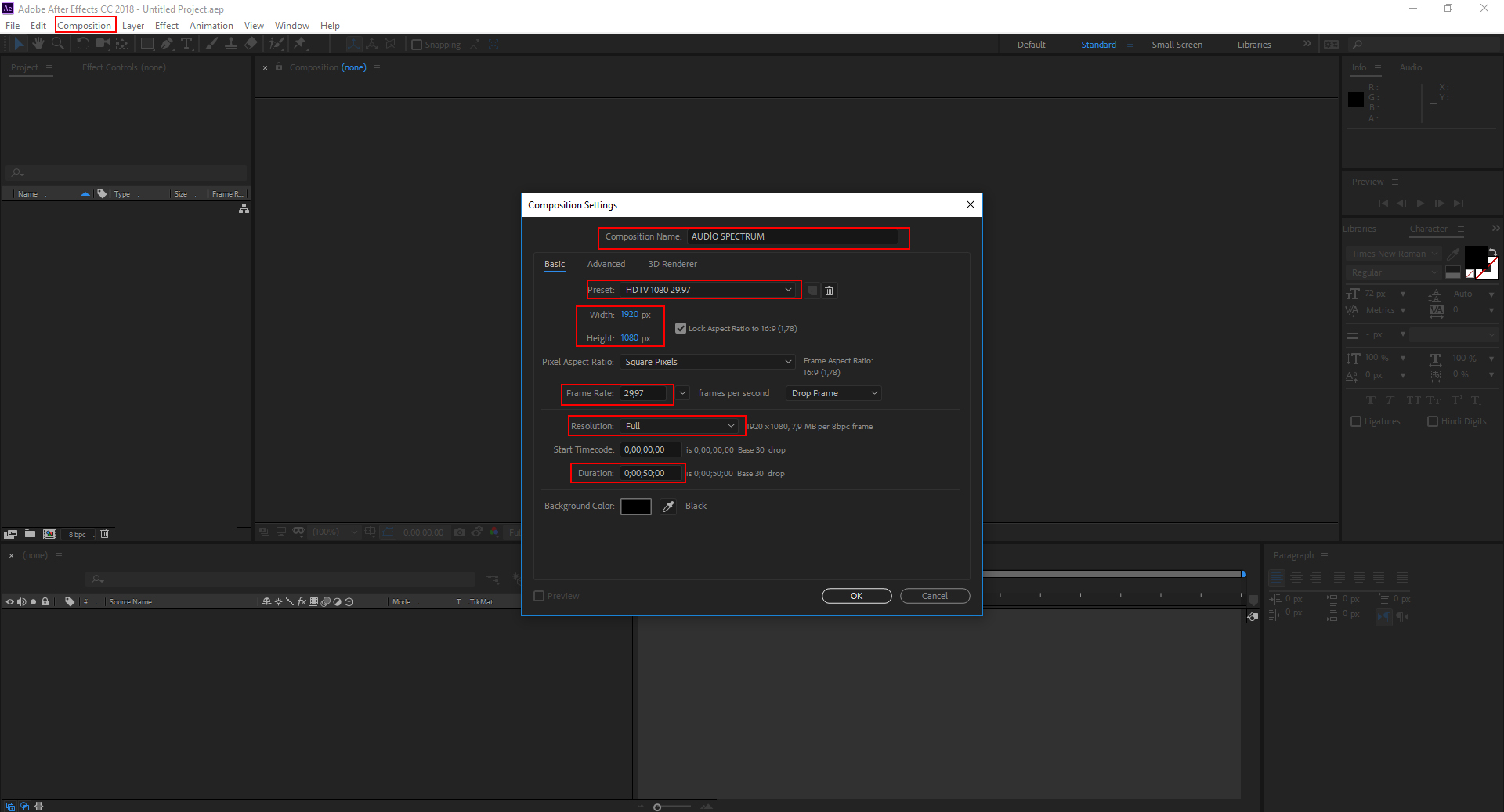This screenshot has width=1504, height=812.
Task: Click the Puppet Pin tool
Action: click(x=299, y=44)
